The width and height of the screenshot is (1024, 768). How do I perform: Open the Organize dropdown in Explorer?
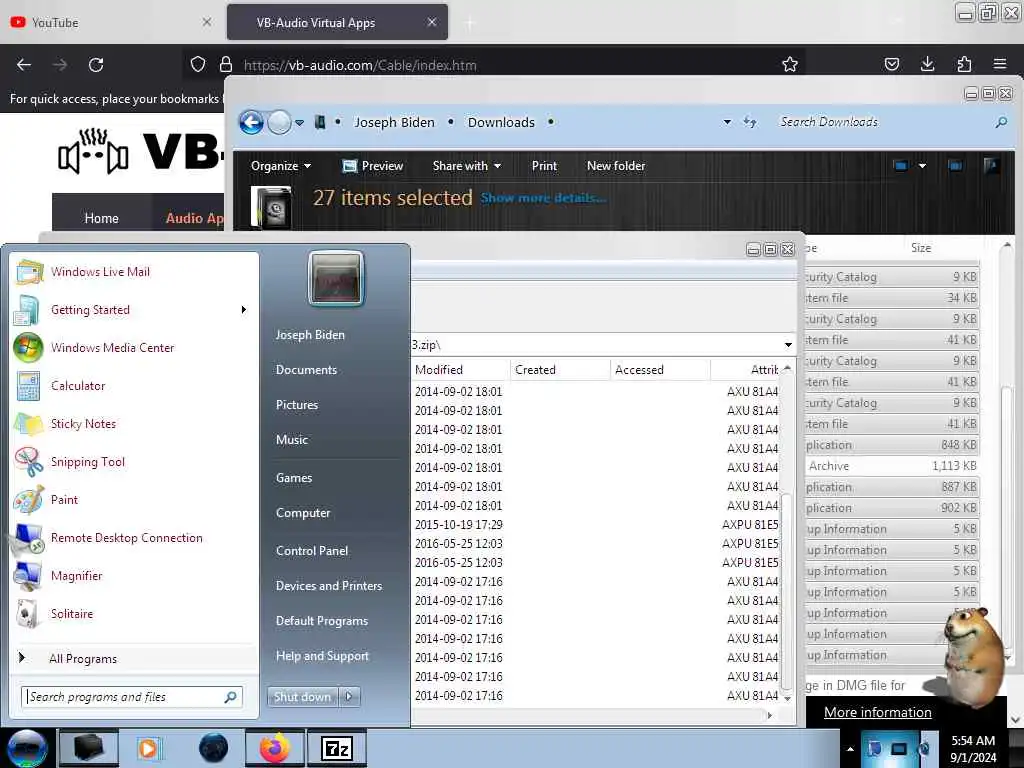click(x=281, y=166)
